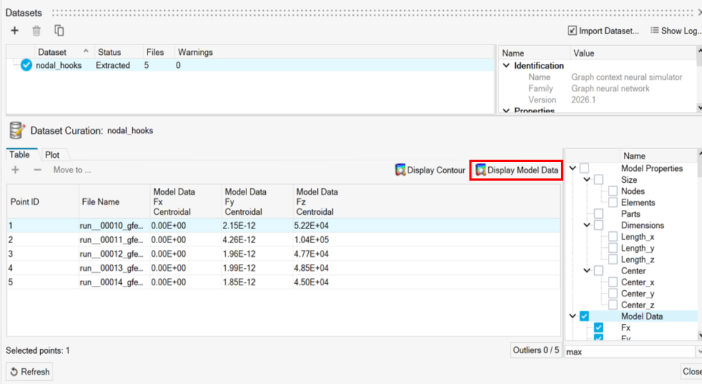Screen dimensions: 702x384
Task: Enable the Center_y checkbox
Action: click(x=613, y=294)
